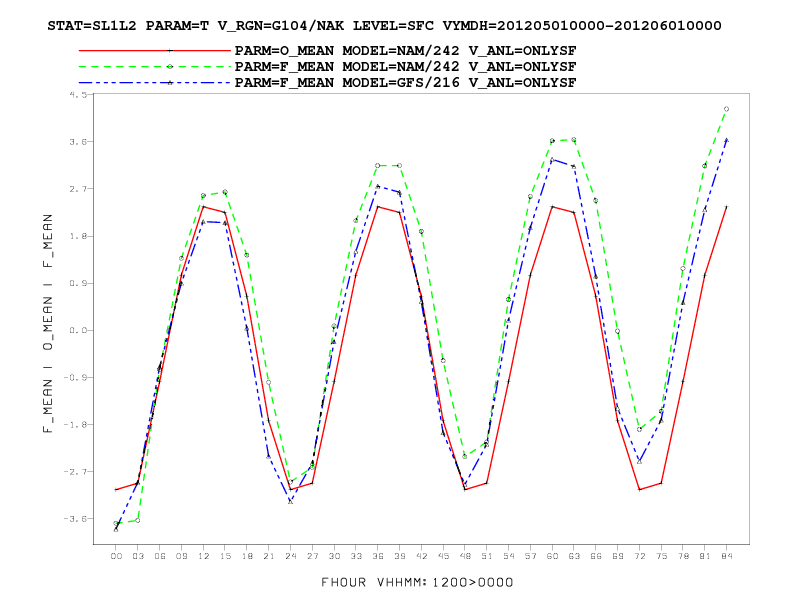The width and height of the screenshot is (792, 612).
Task: Click the green NAM point at hour 21
Action: click(269, 383)
